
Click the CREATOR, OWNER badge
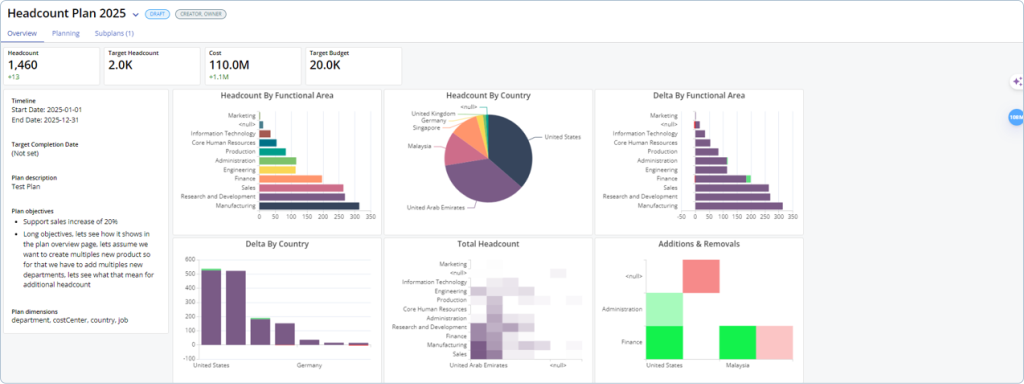pyautogui.click(x=200, y=14)
